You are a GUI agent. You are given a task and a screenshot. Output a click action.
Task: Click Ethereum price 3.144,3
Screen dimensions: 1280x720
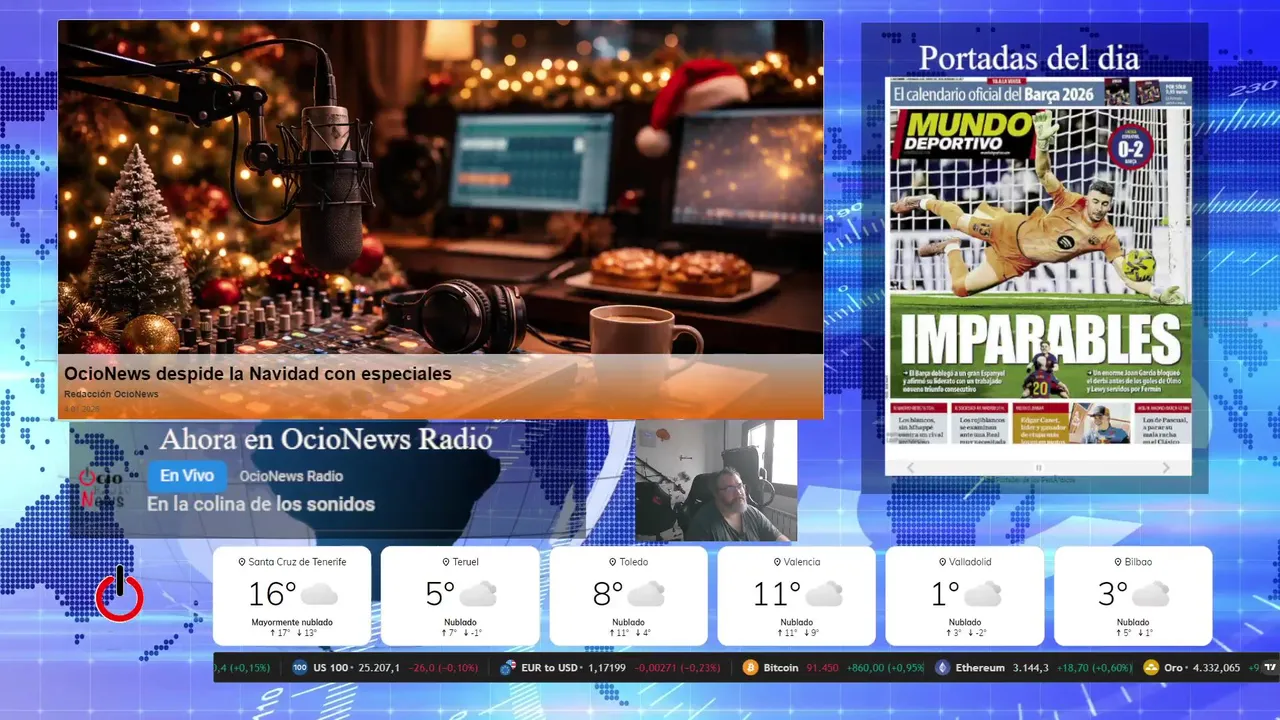(x=1030, y=667)
